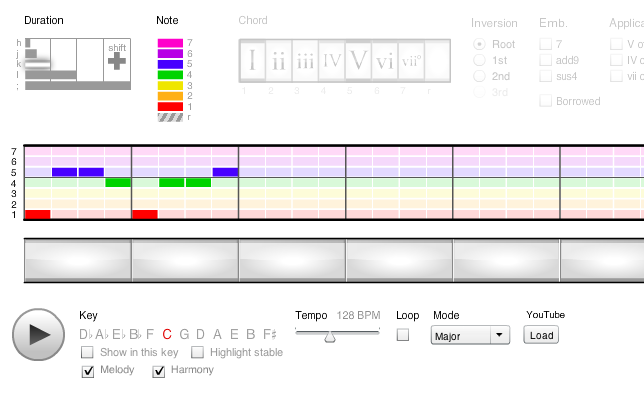Select the red note 1 swatch
644x399 pixels.
170,107
